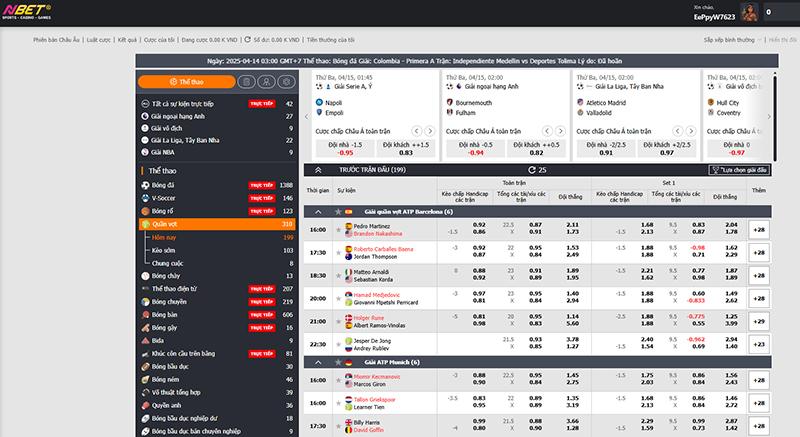Select the Chung cuộc tennis sub-item
Image resolution: width=800 pixels, height=437 pixels.
(167, 263)
